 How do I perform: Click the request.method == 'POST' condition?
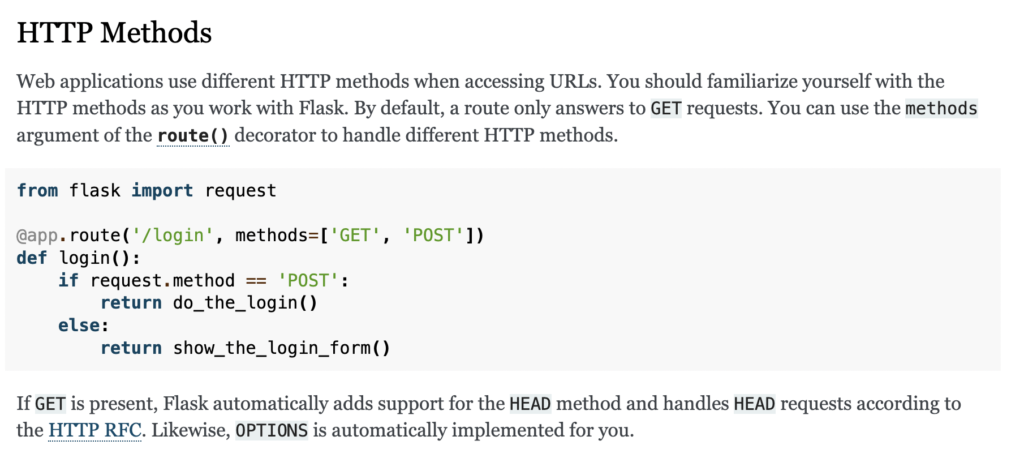[216, 280]
